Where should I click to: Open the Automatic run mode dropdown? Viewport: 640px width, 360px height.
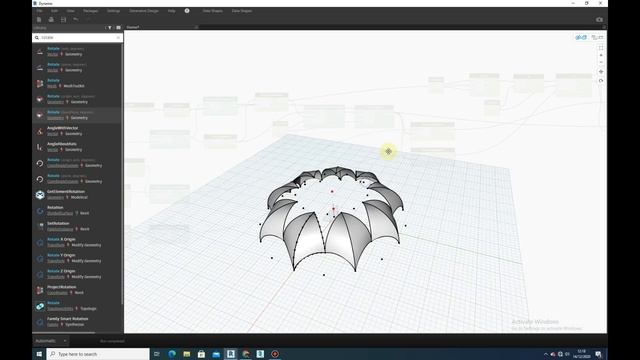(x=51, y=340)
